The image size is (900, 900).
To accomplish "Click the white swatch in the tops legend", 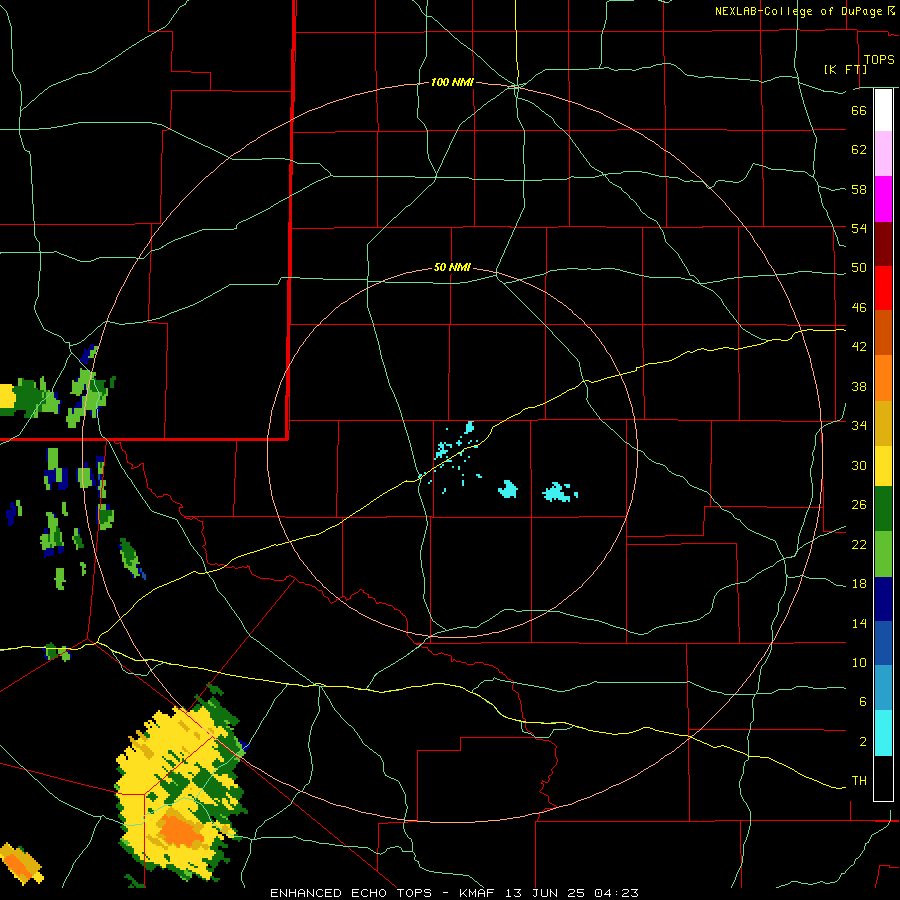I will coord(883,110).
